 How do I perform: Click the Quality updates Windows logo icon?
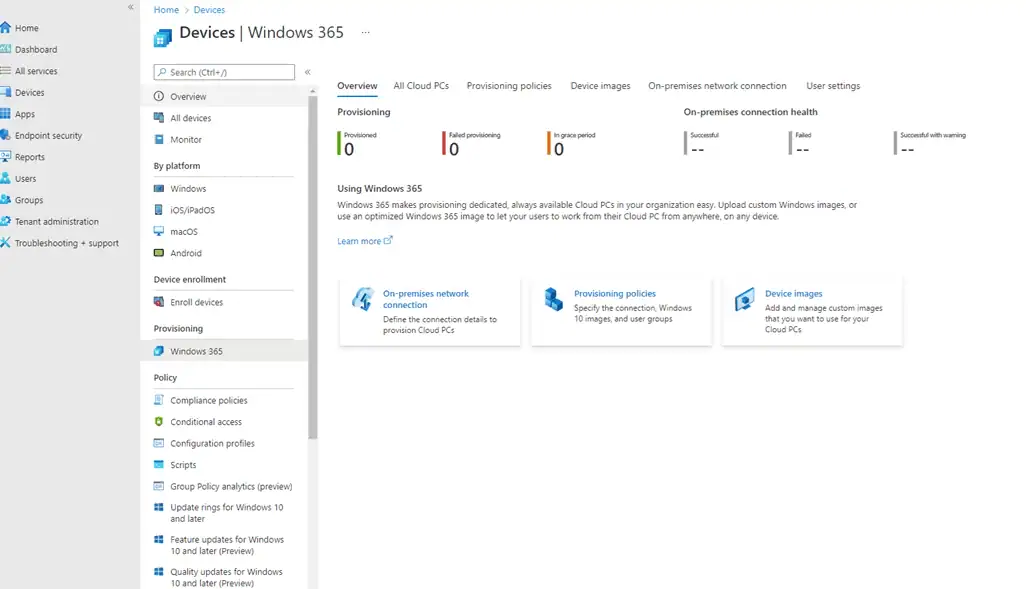pos(158,571)
